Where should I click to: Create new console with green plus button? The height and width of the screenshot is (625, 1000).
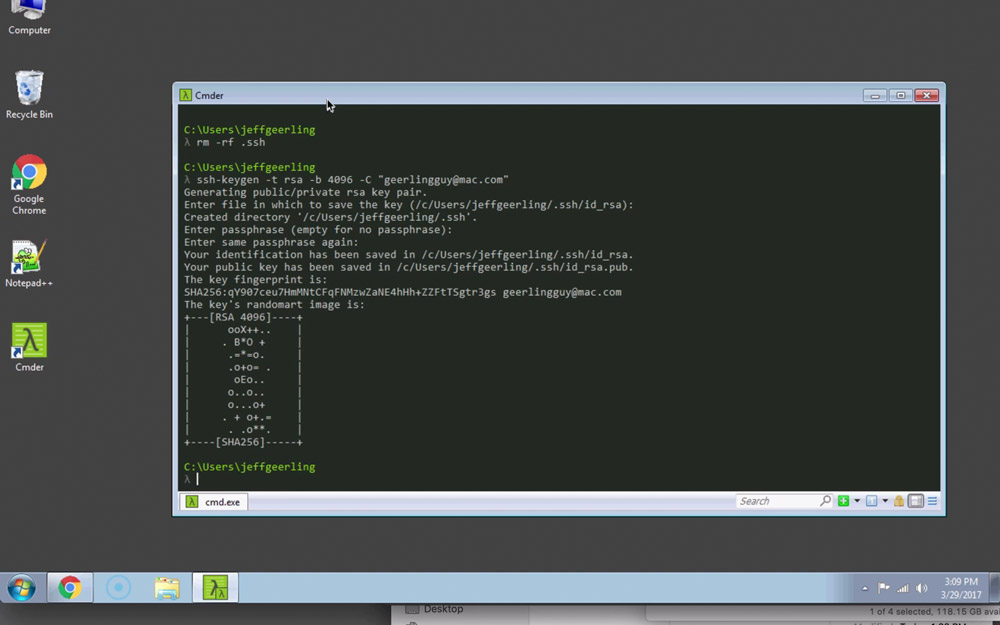click(843, 501)
